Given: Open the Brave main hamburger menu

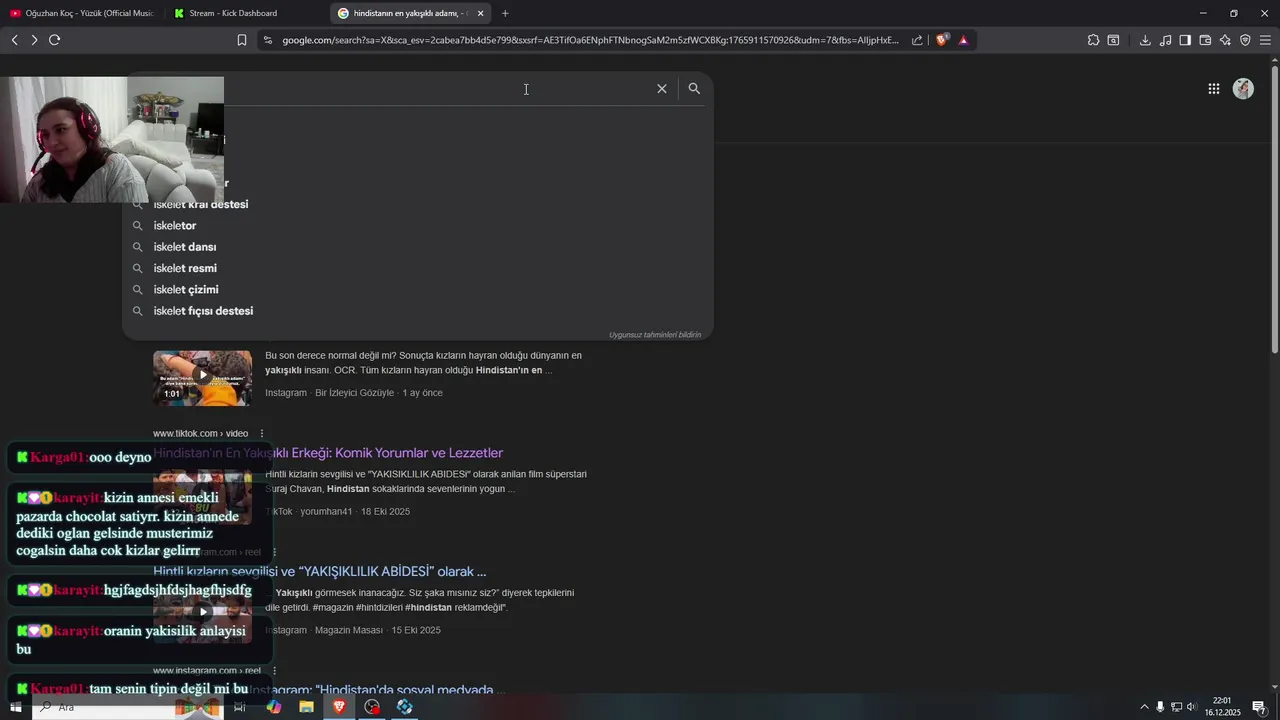Looking at the screenshot, I should point(1265,40).
